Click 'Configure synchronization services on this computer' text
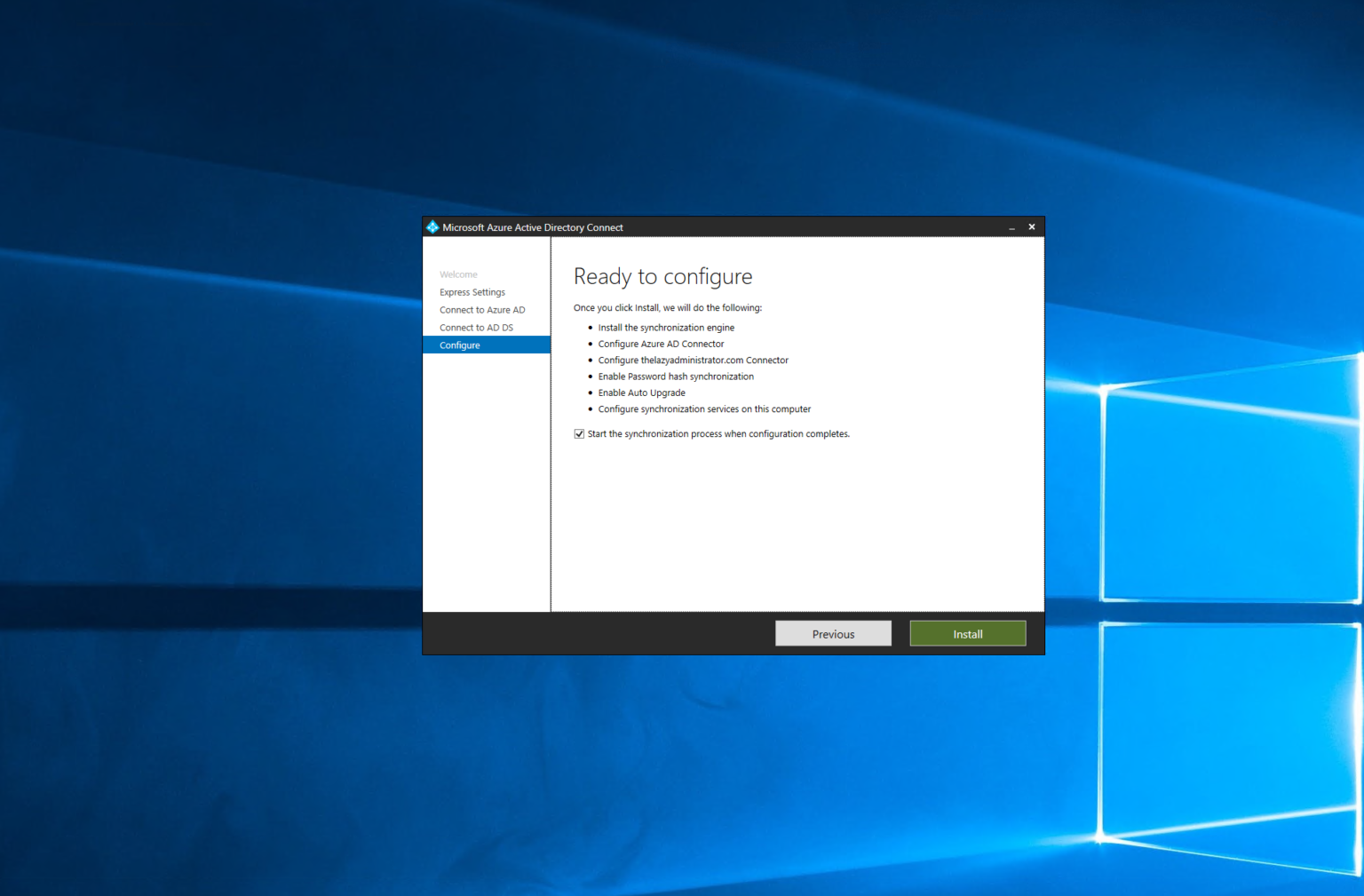Screen dimensions: 1364x896 (x=704, y=409)
